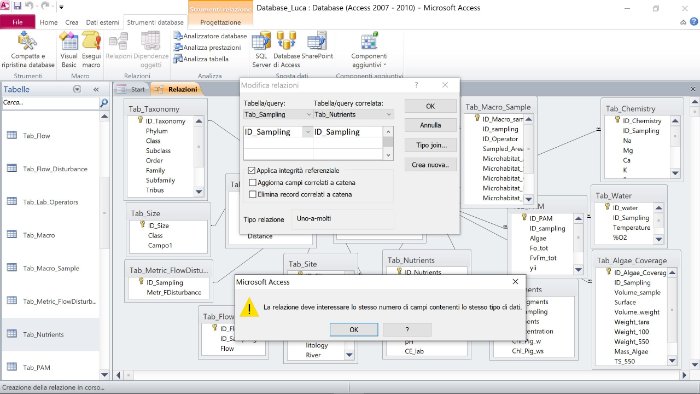Viewport: 700px width, 394px height.
Task: Click Annulla in Modifica relazioni dialog
Action: coord(430,125)
